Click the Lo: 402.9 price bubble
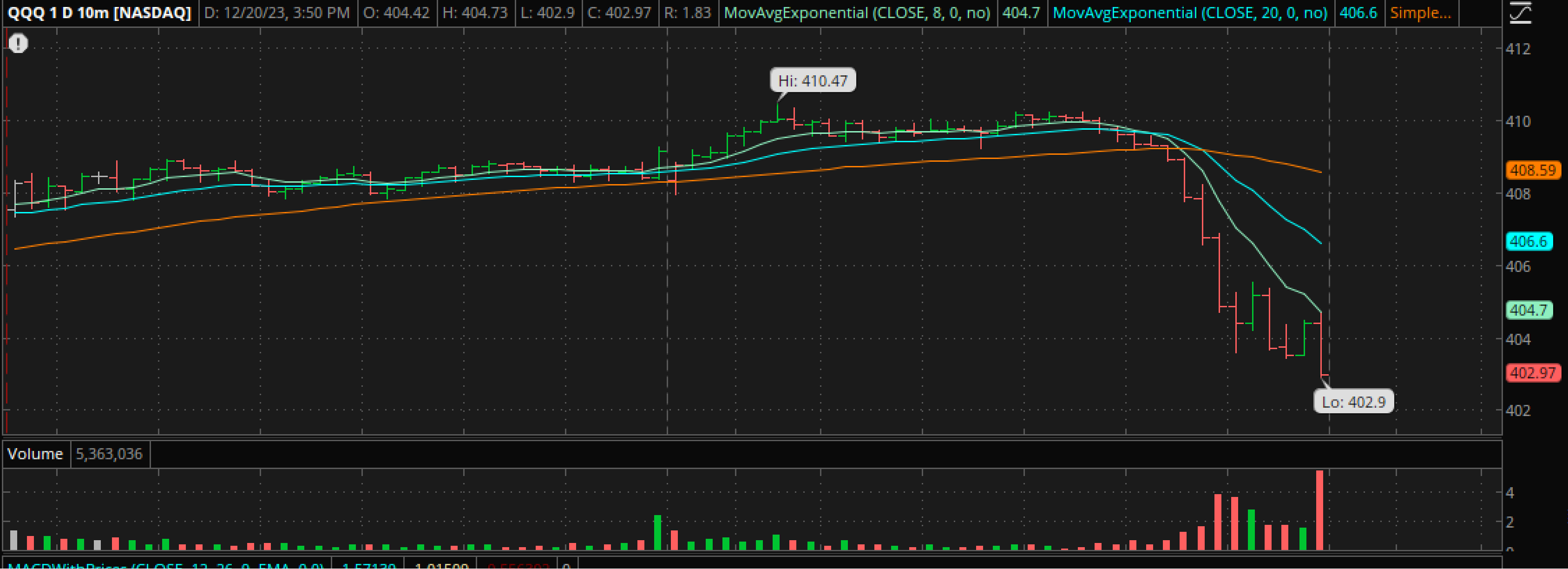The height and width of the screenshot is (569, 1568). click(x=1353, y=402)
